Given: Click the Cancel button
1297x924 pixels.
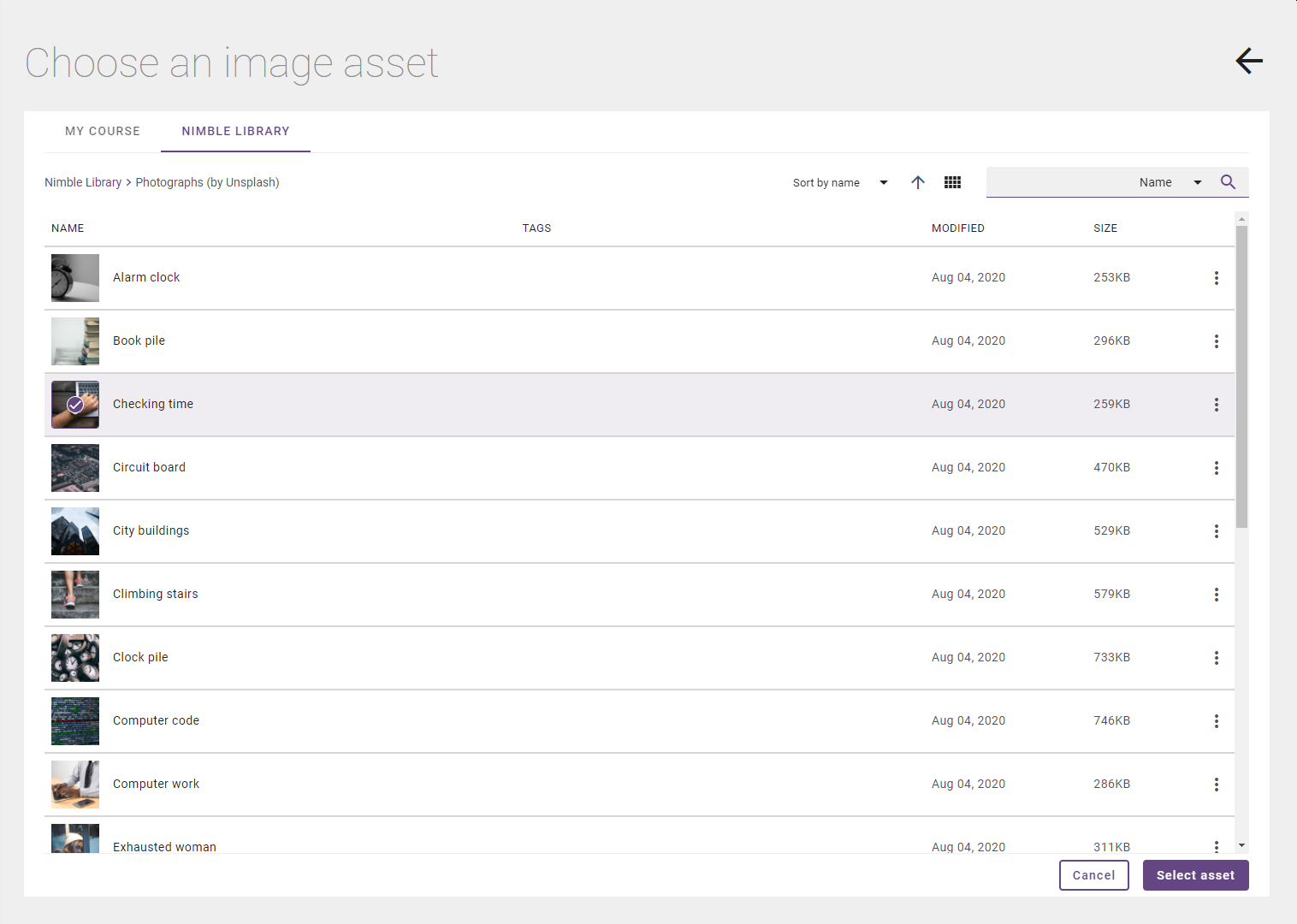Looking at the screenshot, I should tap(1094, 875).
